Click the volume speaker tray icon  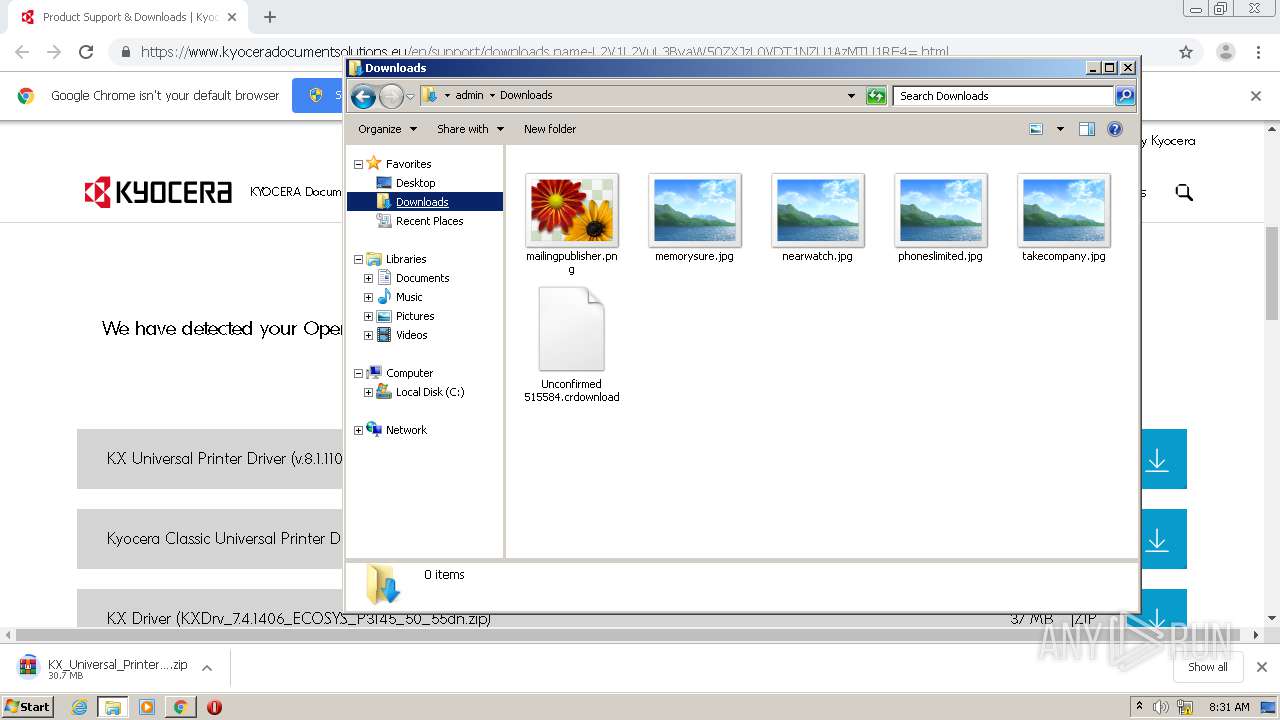1161,707
